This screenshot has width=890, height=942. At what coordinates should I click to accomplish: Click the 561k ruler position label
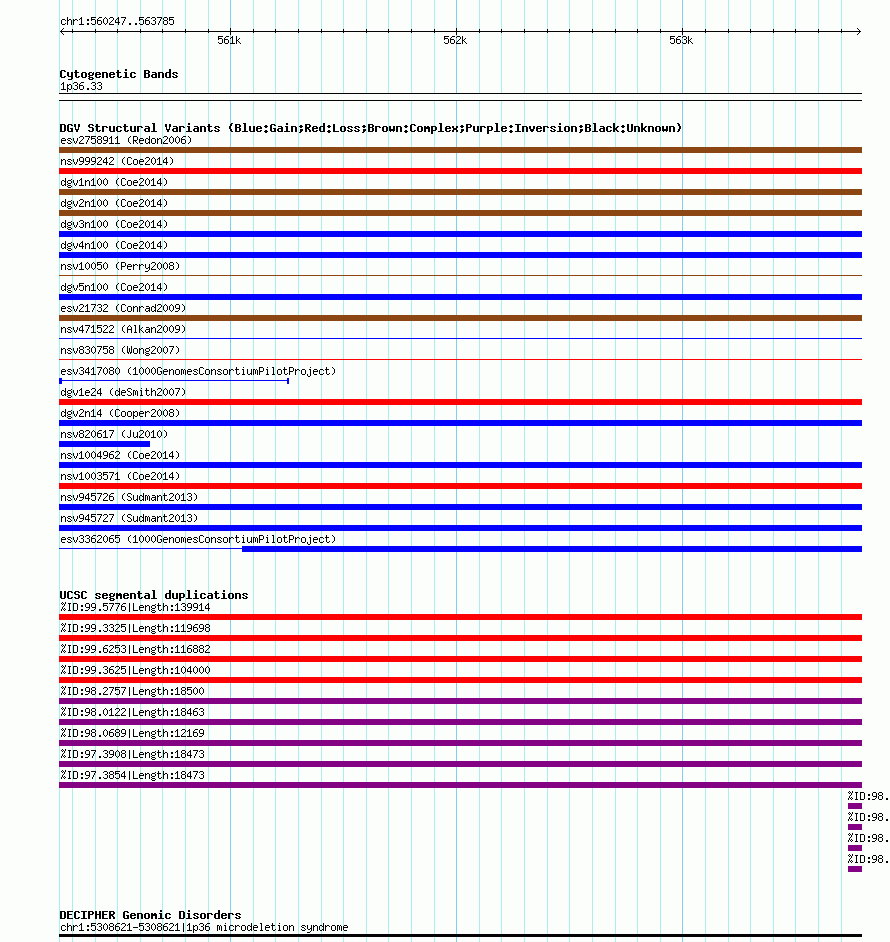(229, 40)
